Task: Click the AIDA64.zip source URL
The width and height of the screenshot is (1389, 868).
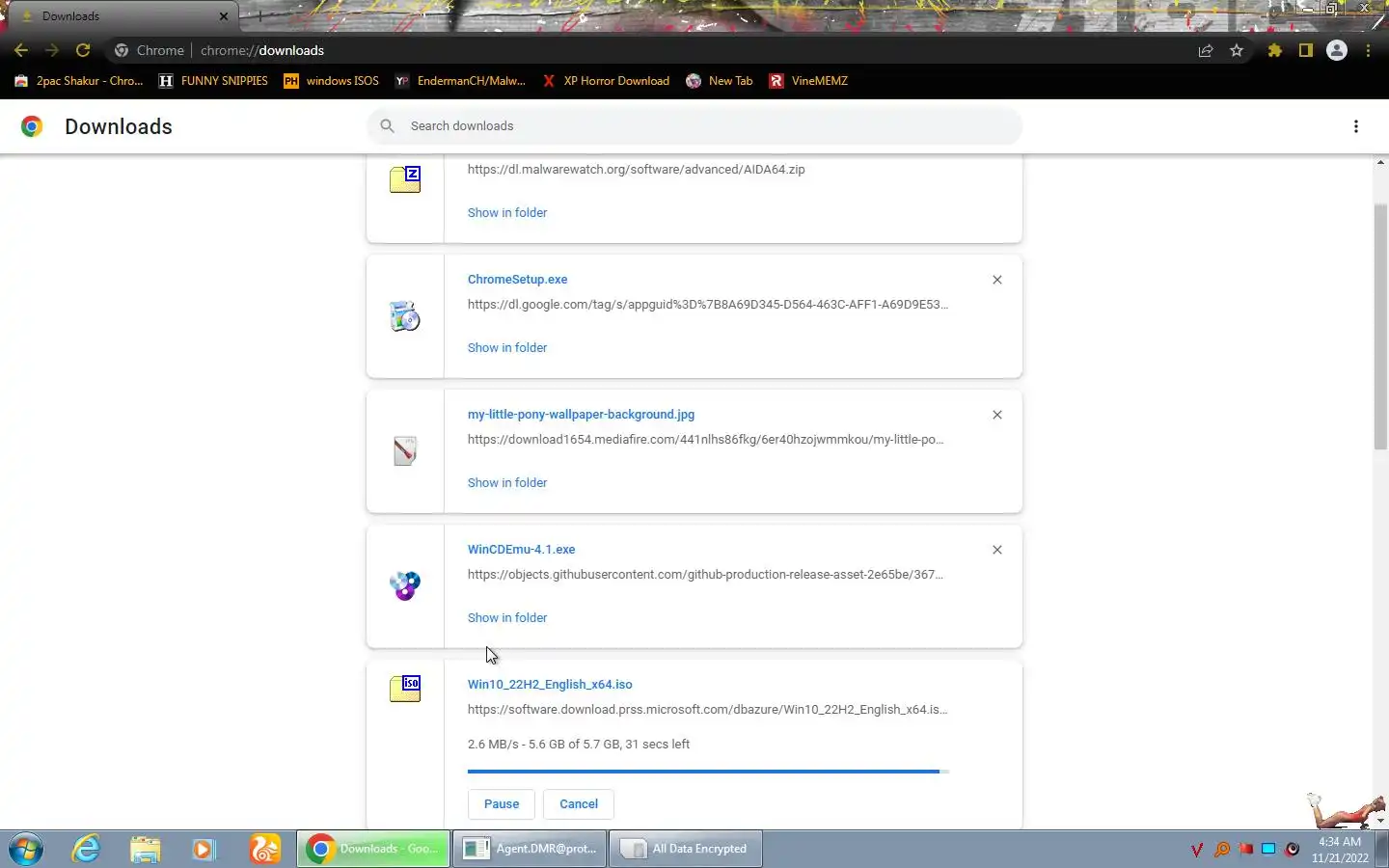Action: [637, 170]
